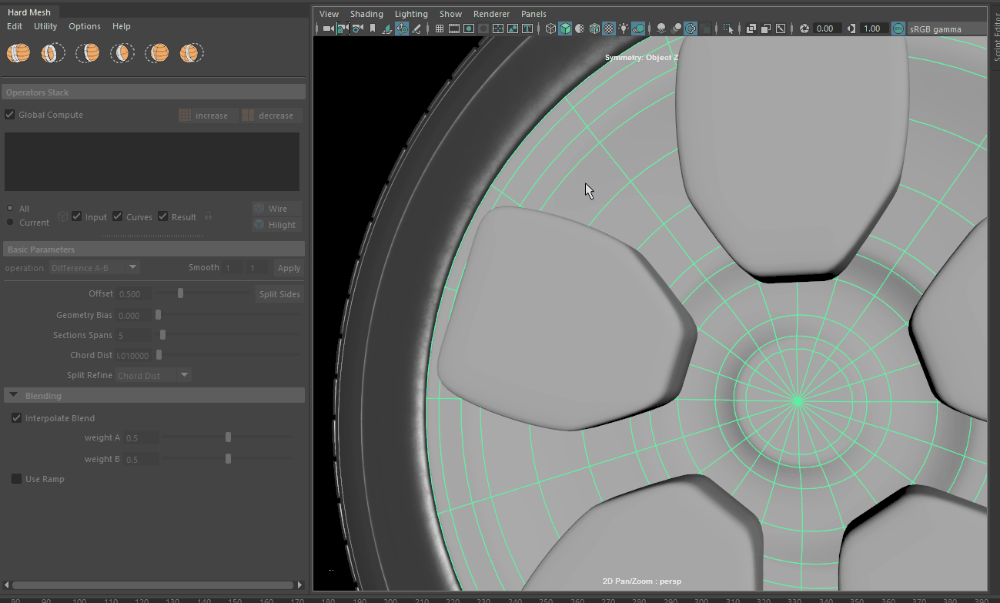Toggle Multisample Anti-aliasing icon

point(690,29)
